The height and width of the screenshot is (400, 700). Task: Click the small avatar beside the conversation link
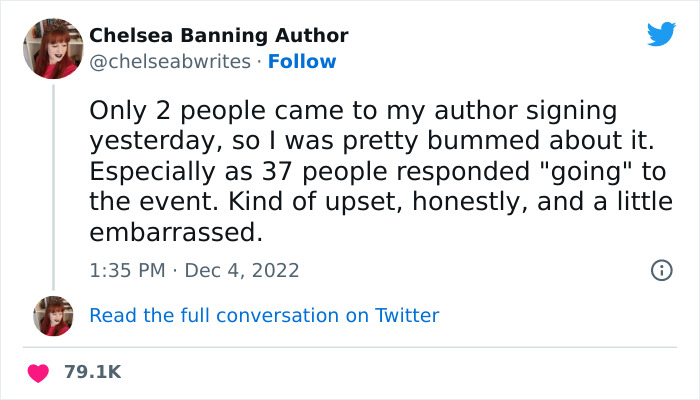point(53,315)
